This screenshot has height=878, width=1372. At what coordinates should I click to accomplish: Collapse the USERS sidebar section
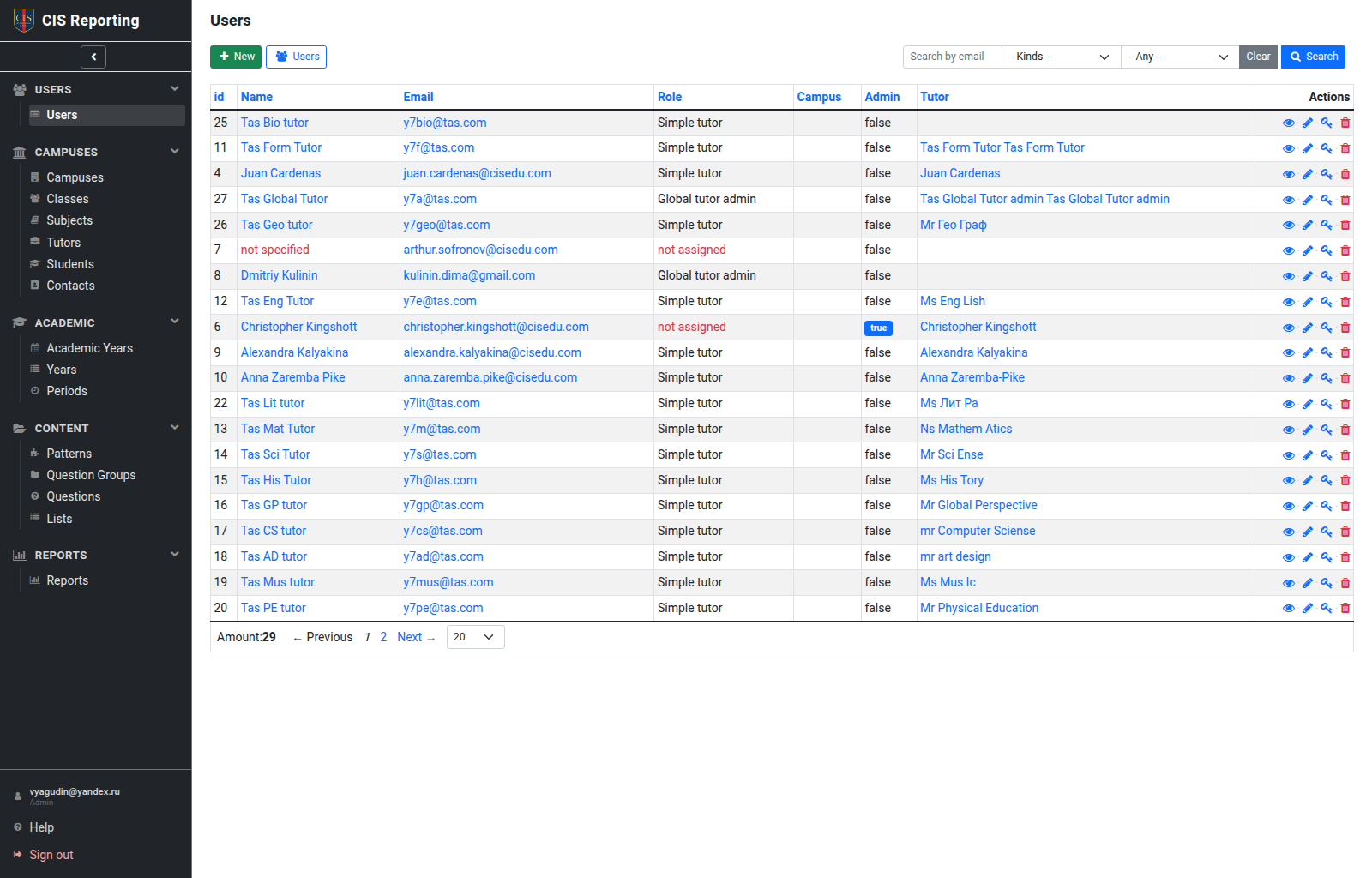pyautogui.click(x=175, y=88)
